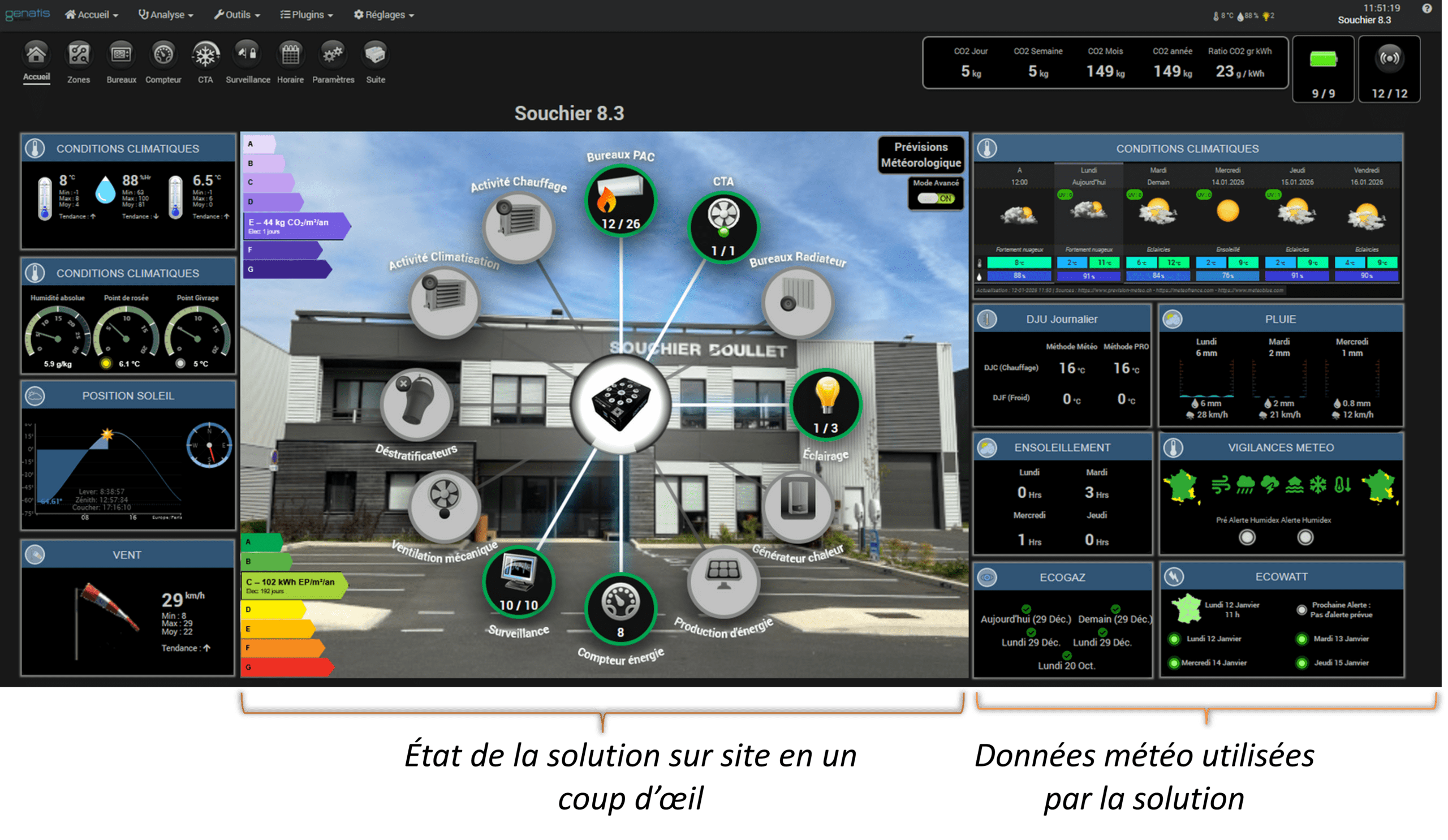
Task: Expand the Outils dropdown menu
Action: click(x=238, y=15)
